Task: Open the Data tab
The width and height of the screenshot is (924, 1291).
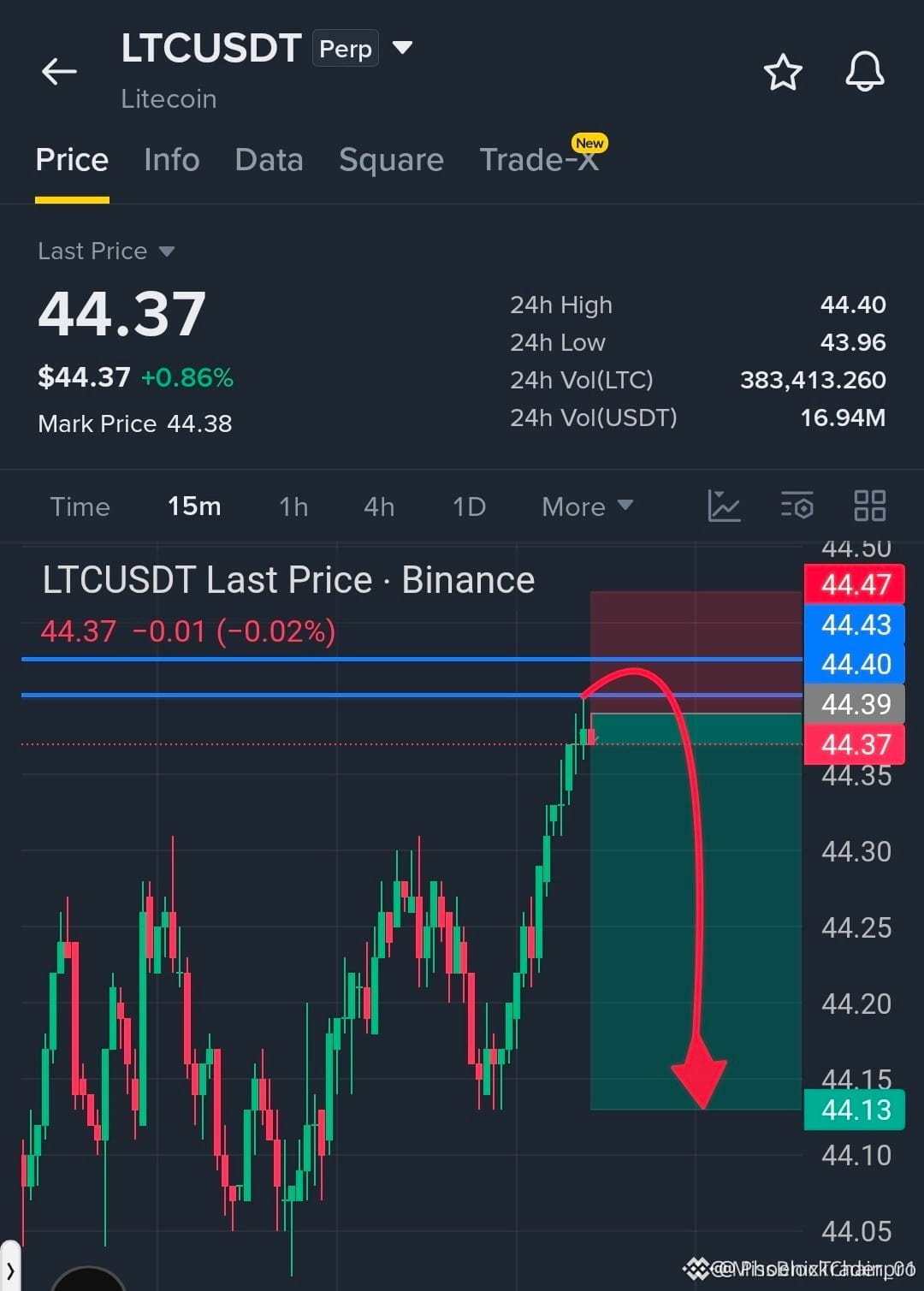Action: (x=269, y=160)
